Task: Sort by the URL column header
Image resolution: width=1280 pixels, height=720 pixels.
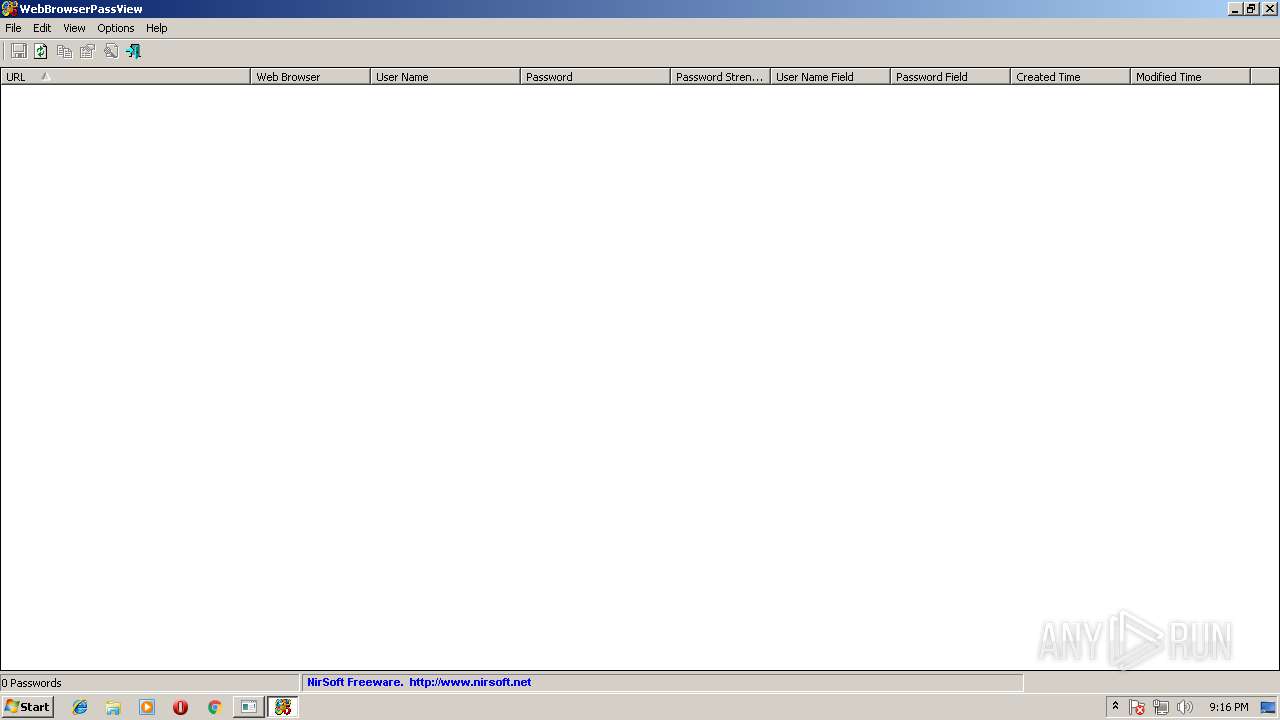Action: 125,76
